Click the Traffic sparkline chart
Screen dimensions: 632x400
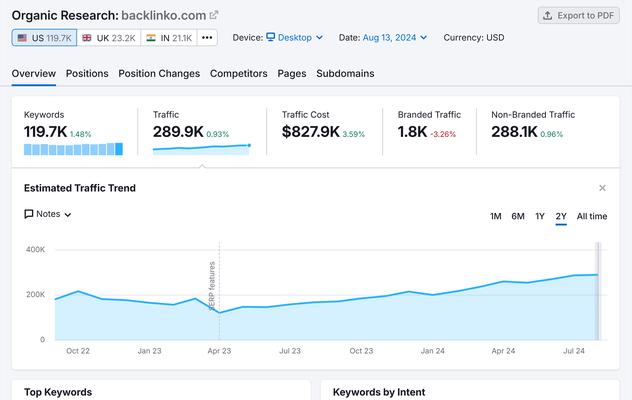202,149
